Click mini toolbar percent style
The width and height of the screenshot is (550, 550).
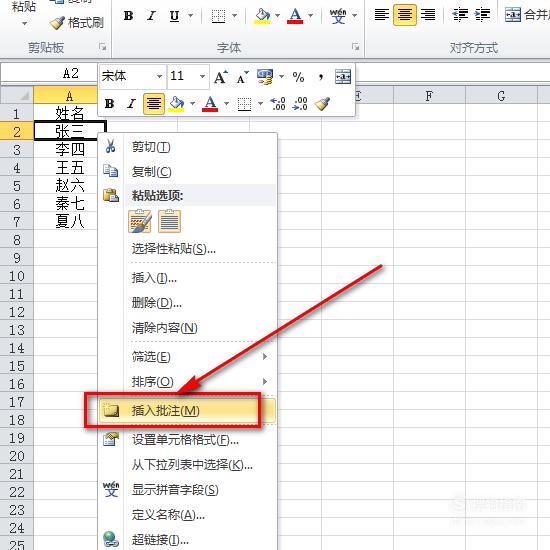click(299, 77)
